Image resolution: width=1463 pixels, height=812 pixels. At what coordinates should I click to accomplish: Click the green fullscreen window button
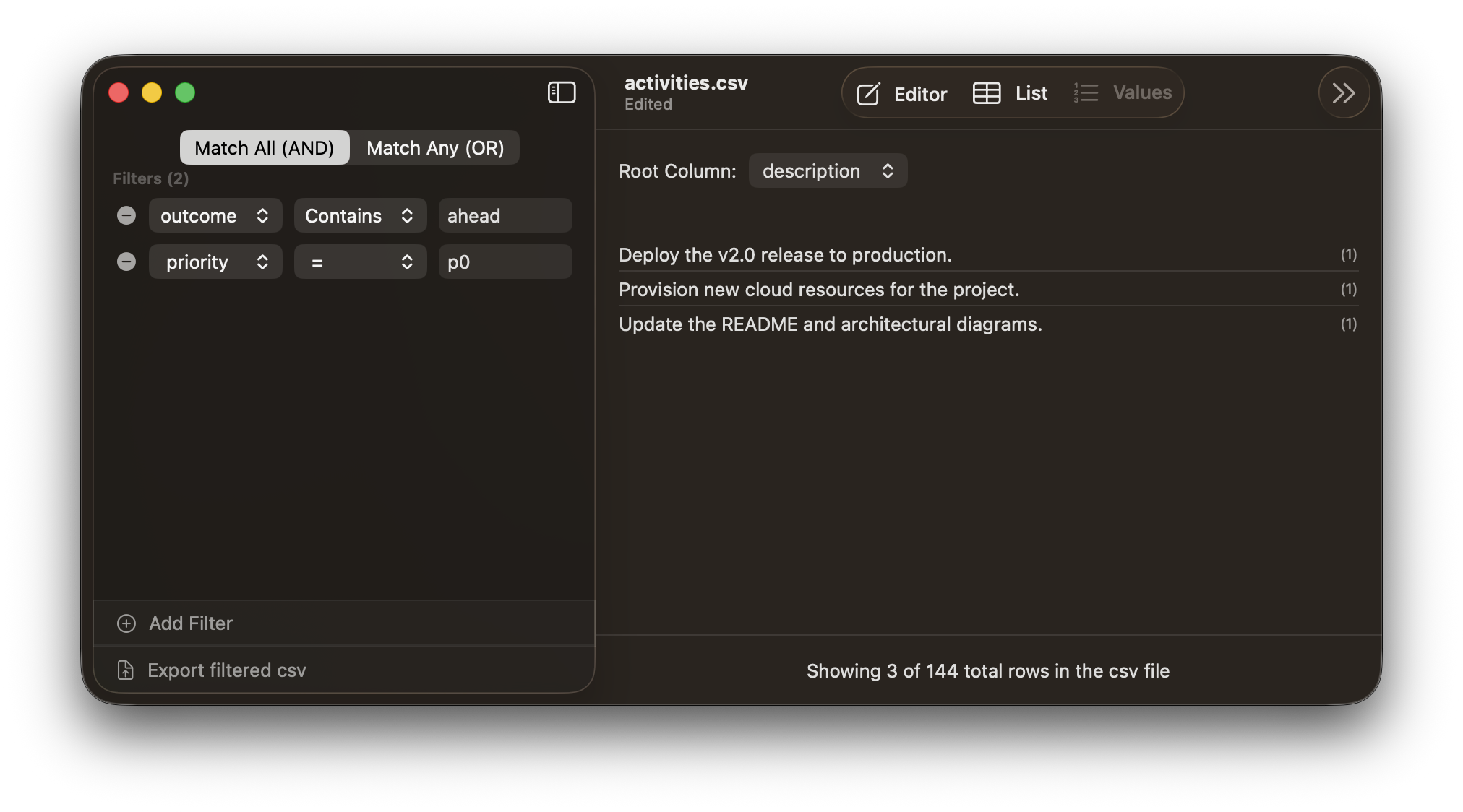pos(185,92)
